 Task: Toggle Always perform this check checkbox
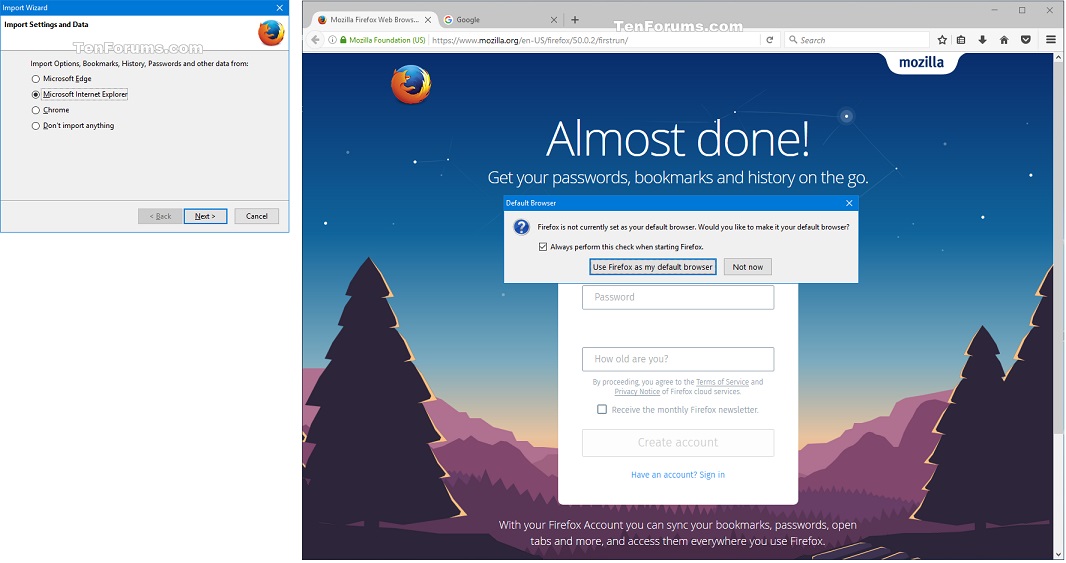543,247
